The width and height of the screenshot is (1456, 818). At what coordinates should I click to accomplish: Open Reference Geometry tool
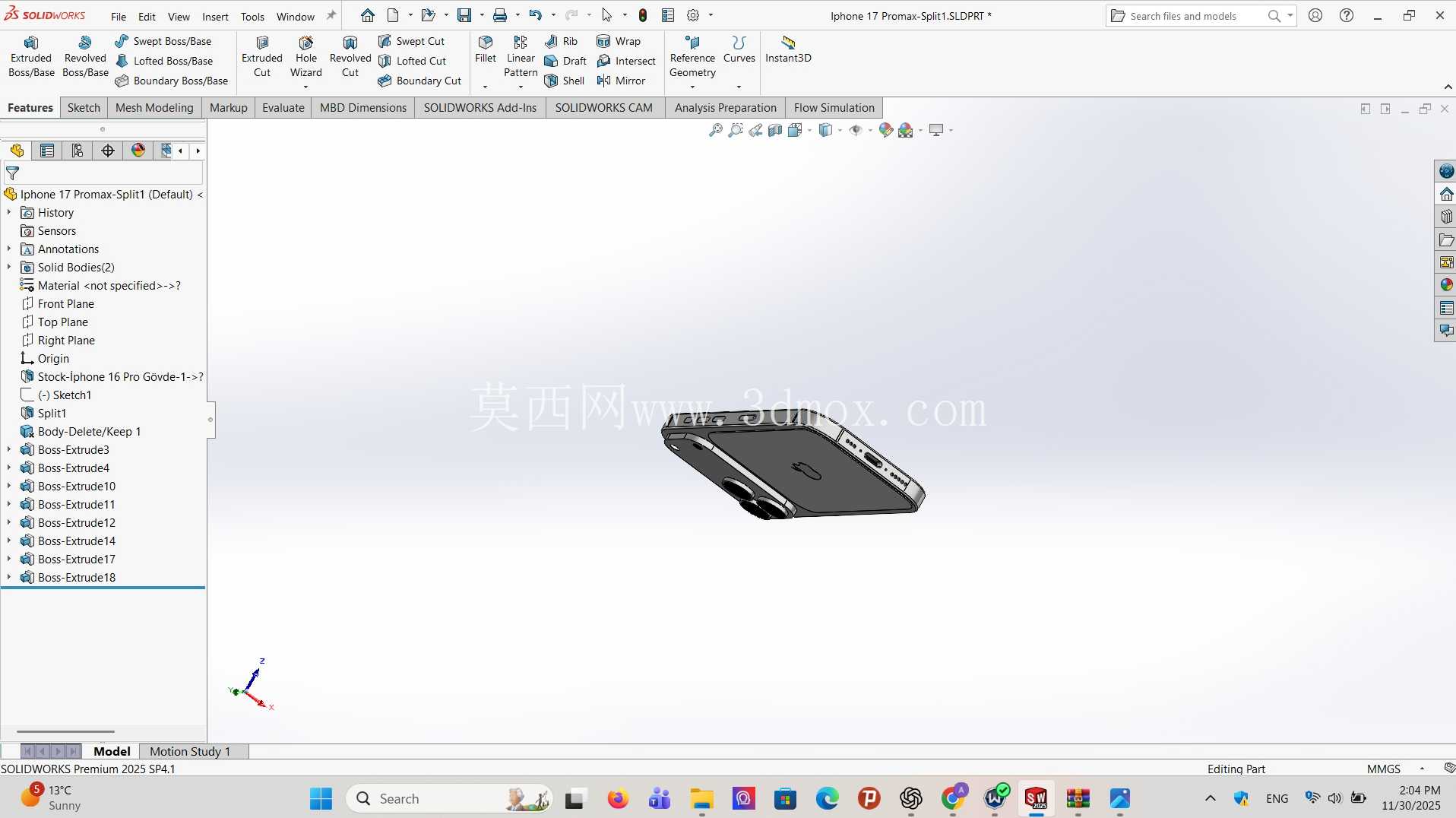coord(692,57)
